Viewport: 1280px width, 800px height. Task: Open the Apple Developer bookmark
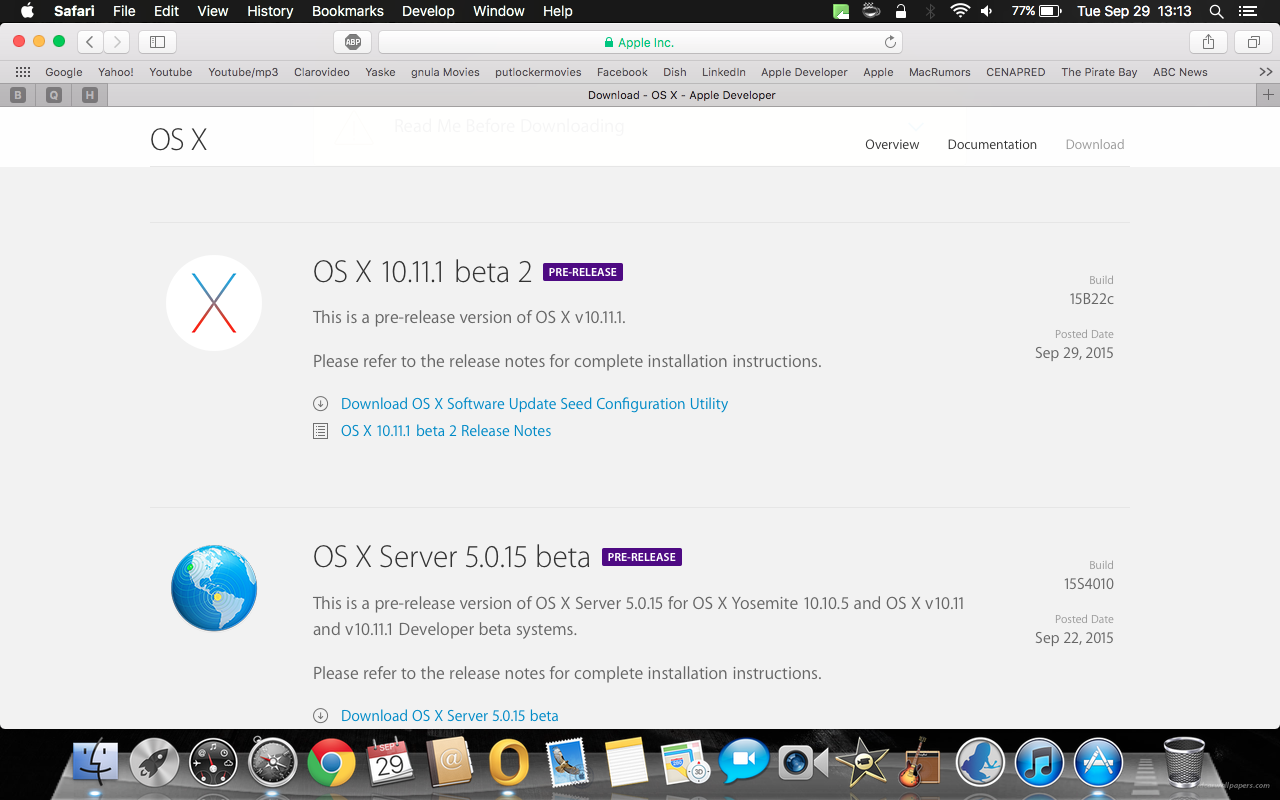[804, 72]
